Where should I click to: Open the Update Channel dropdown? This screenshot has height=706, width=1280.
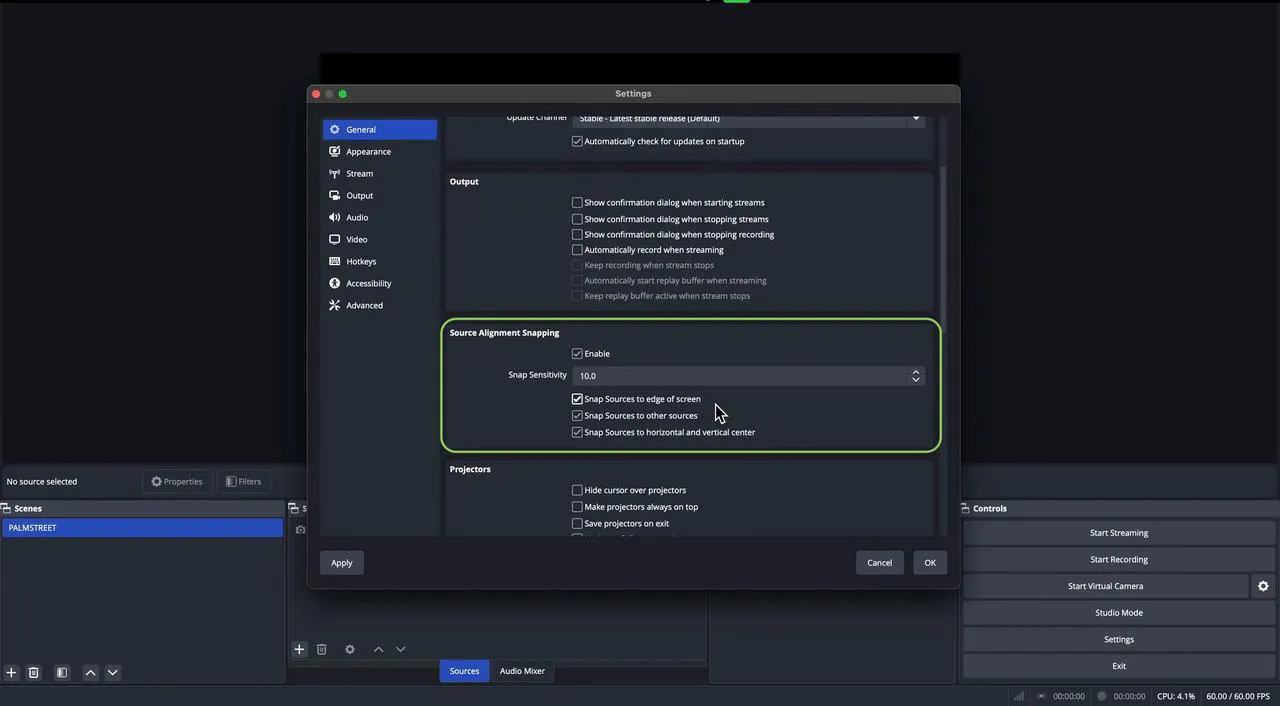tap(748, 119)
